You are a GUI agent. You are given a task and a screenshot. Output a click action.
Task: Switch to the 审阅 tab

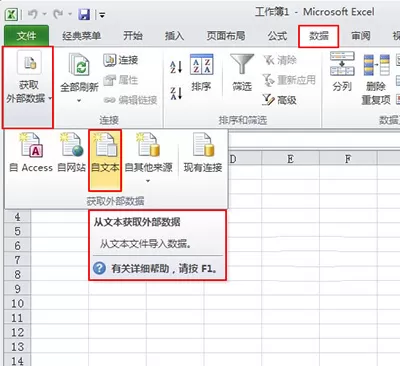360,36
